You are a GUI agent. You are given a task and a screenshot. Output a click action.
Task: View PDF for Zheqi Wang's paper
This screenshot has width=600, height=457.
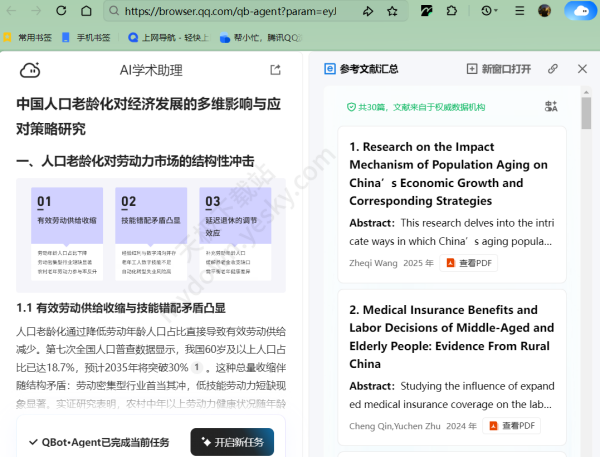pos(469,263)
